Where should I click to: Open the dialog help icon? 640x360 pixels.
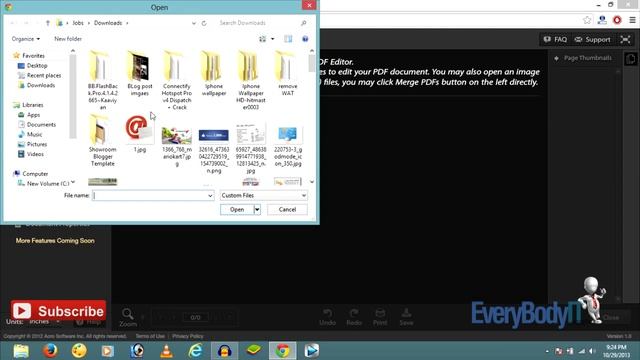pos(305,39)
